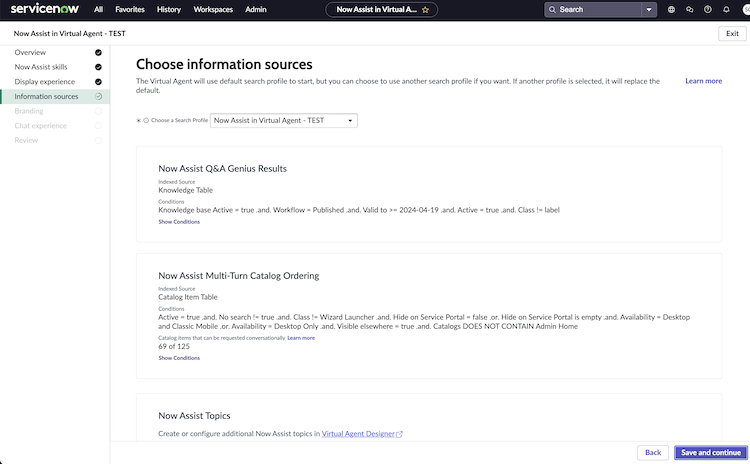Open the Choose a Search Profile dropdown
Viewport: 750px width, 464px height.
click(x=284, y=121)
